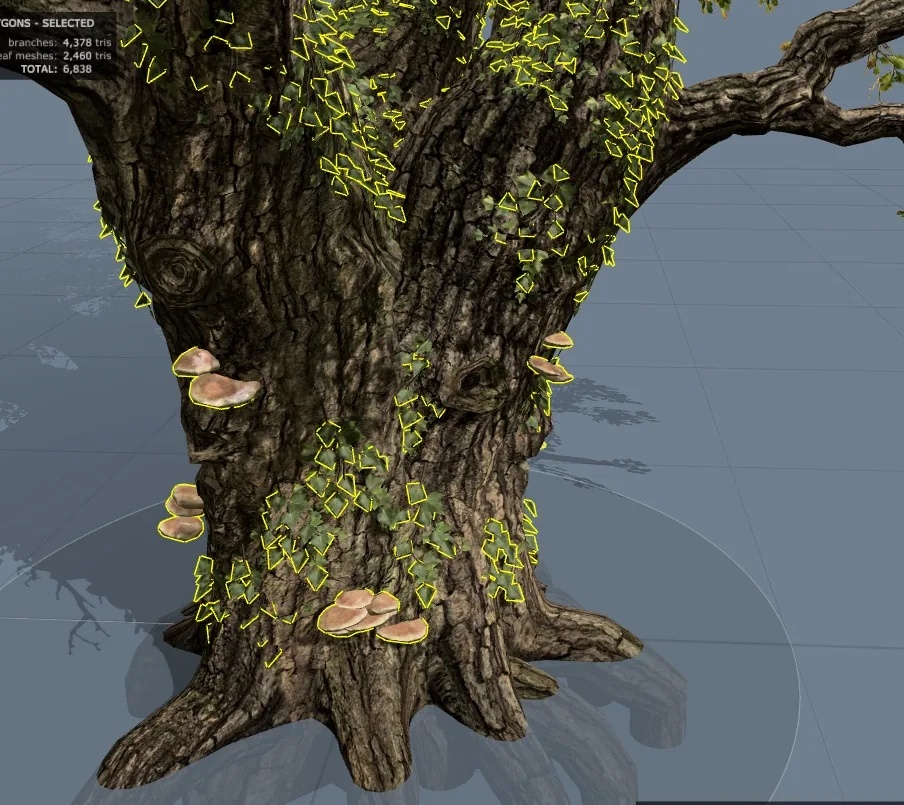Click the "branches:" label in overlay
Image resolution: width=904 pixels, height=805 pixels.
[32, 42]
